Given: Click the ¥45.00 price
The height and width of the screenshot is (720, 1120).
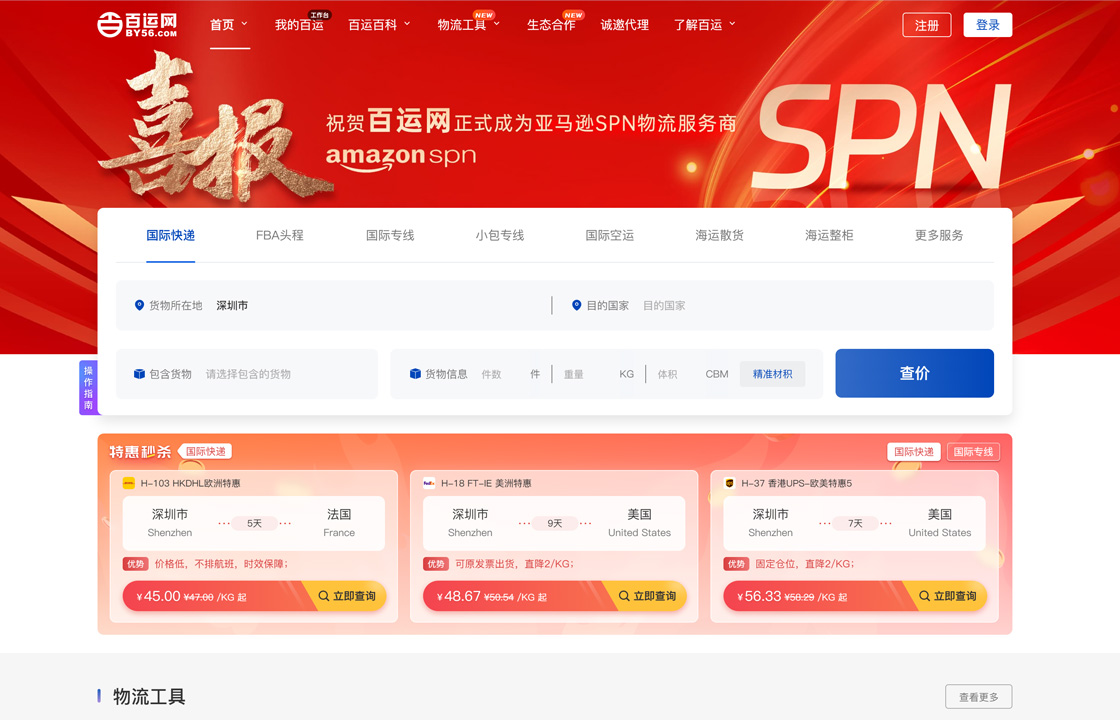Looking at the screenshot, I should (159, 596).
